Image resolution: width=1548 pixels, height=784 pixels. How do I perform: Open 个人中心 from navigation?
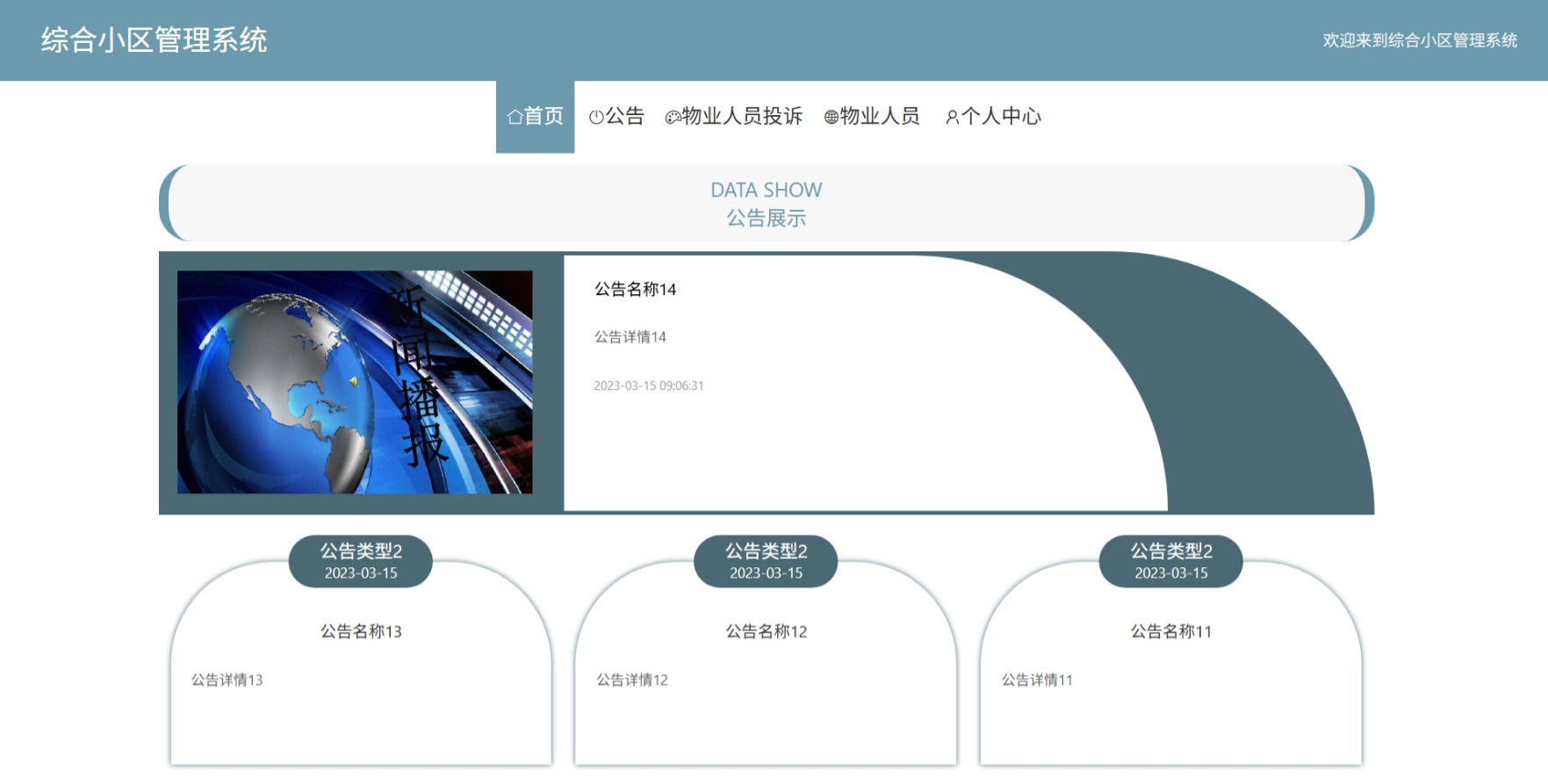pos(993,117)
